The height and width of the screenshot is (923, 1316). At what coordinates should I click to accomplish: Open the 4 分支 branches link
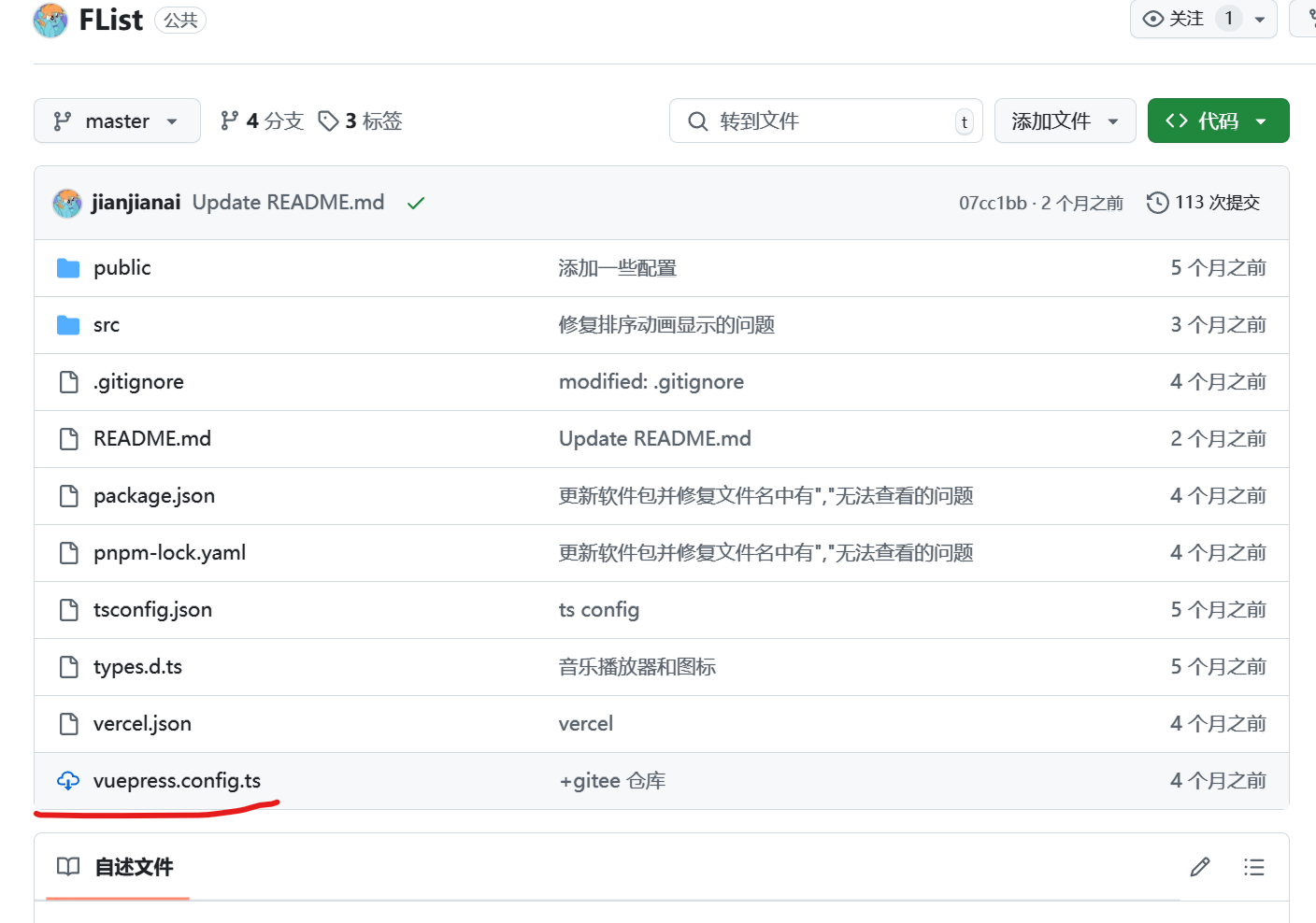263,121
